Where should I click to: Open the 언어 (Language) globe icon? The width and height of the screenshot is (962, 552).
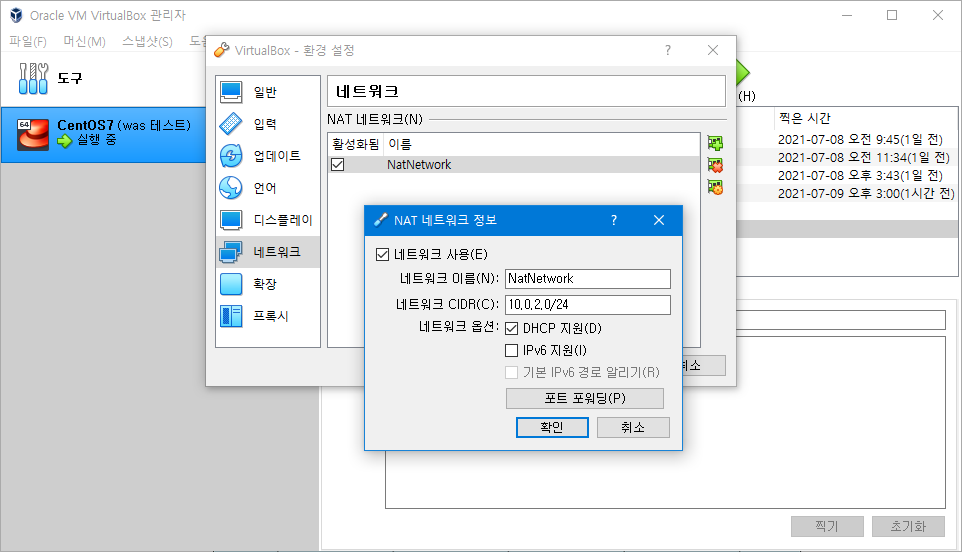click(231, 188)
